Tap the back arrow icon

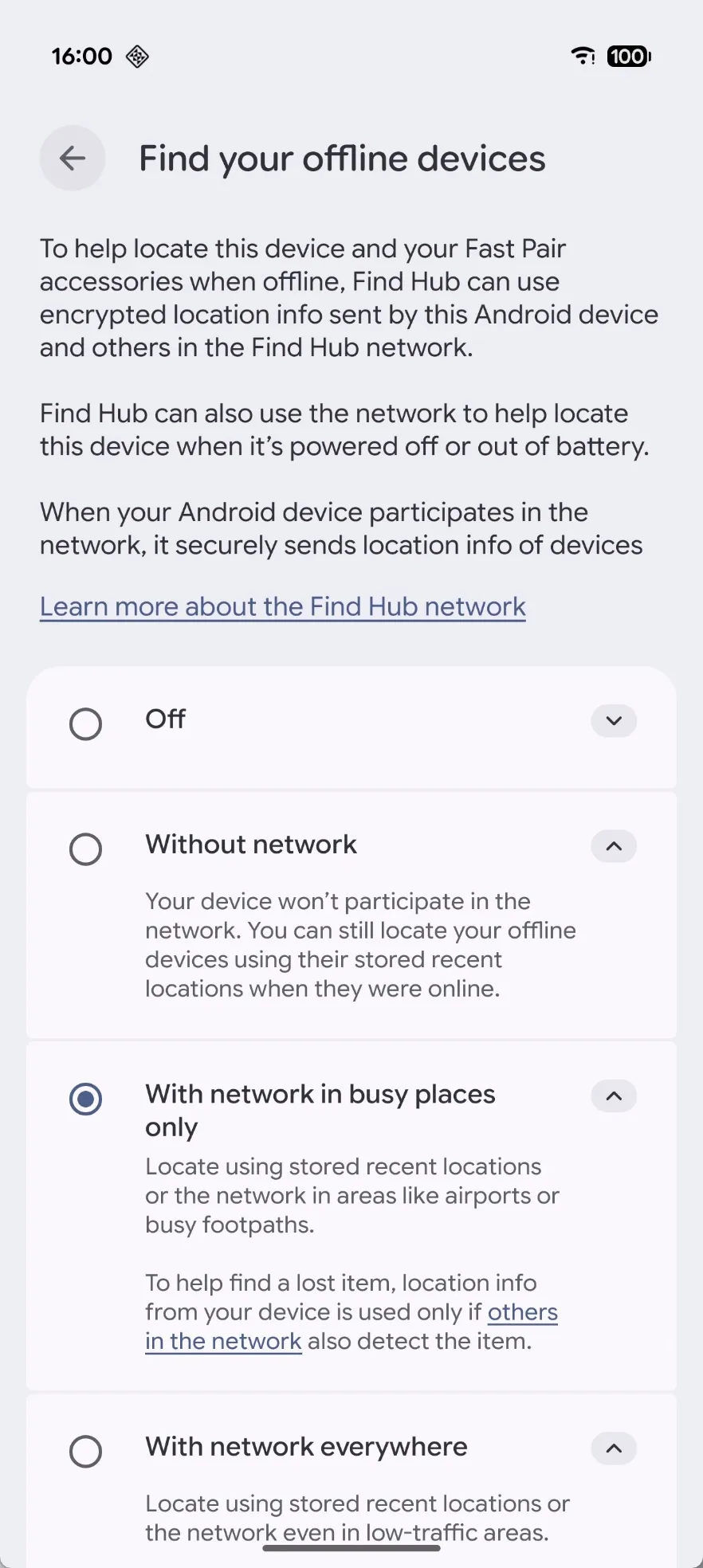pos(73,159)
